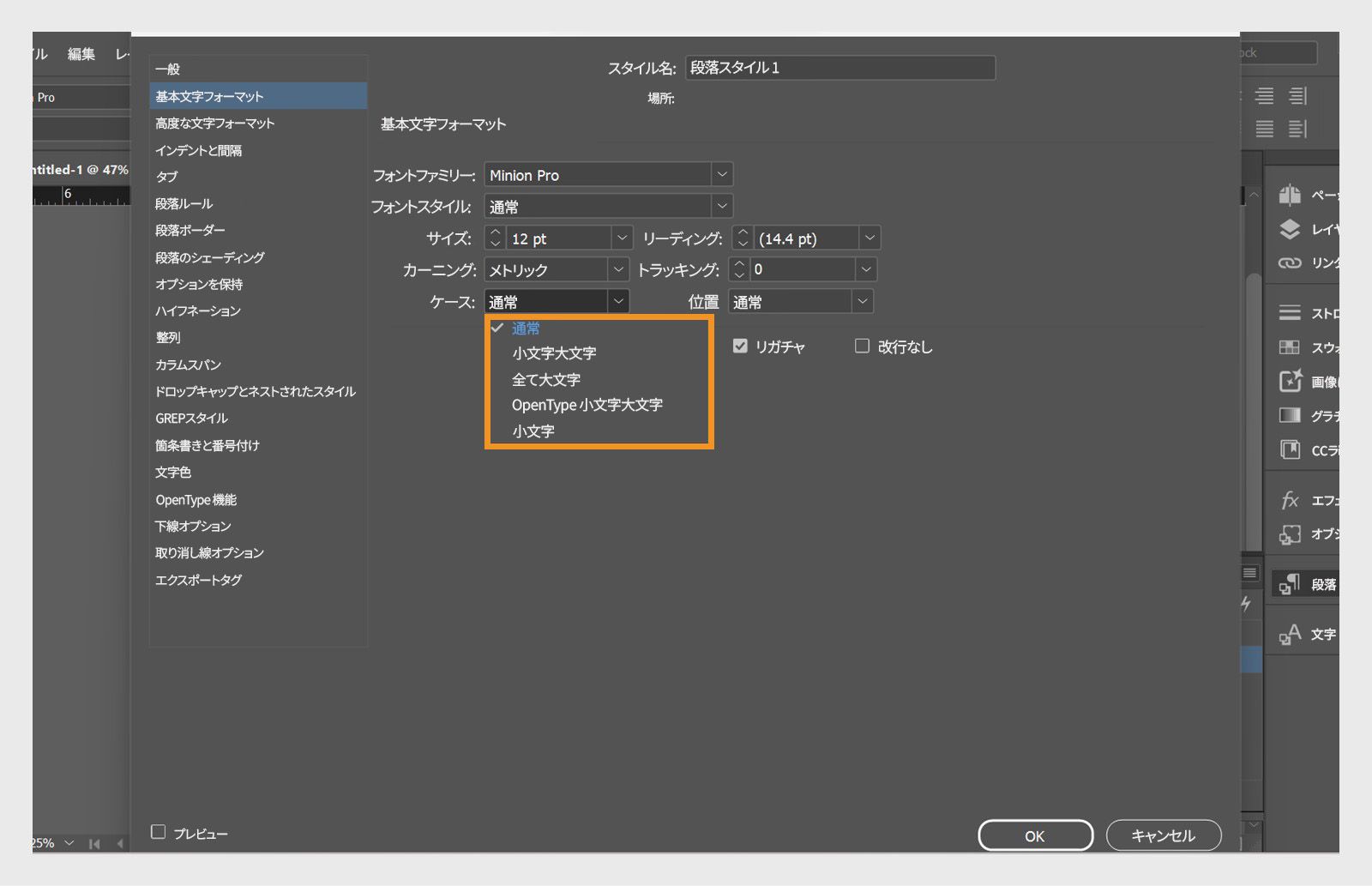Select インデントと間隔 category
Image resolution: width=1372 pixels, height=886 pixels.
(258, 150)
